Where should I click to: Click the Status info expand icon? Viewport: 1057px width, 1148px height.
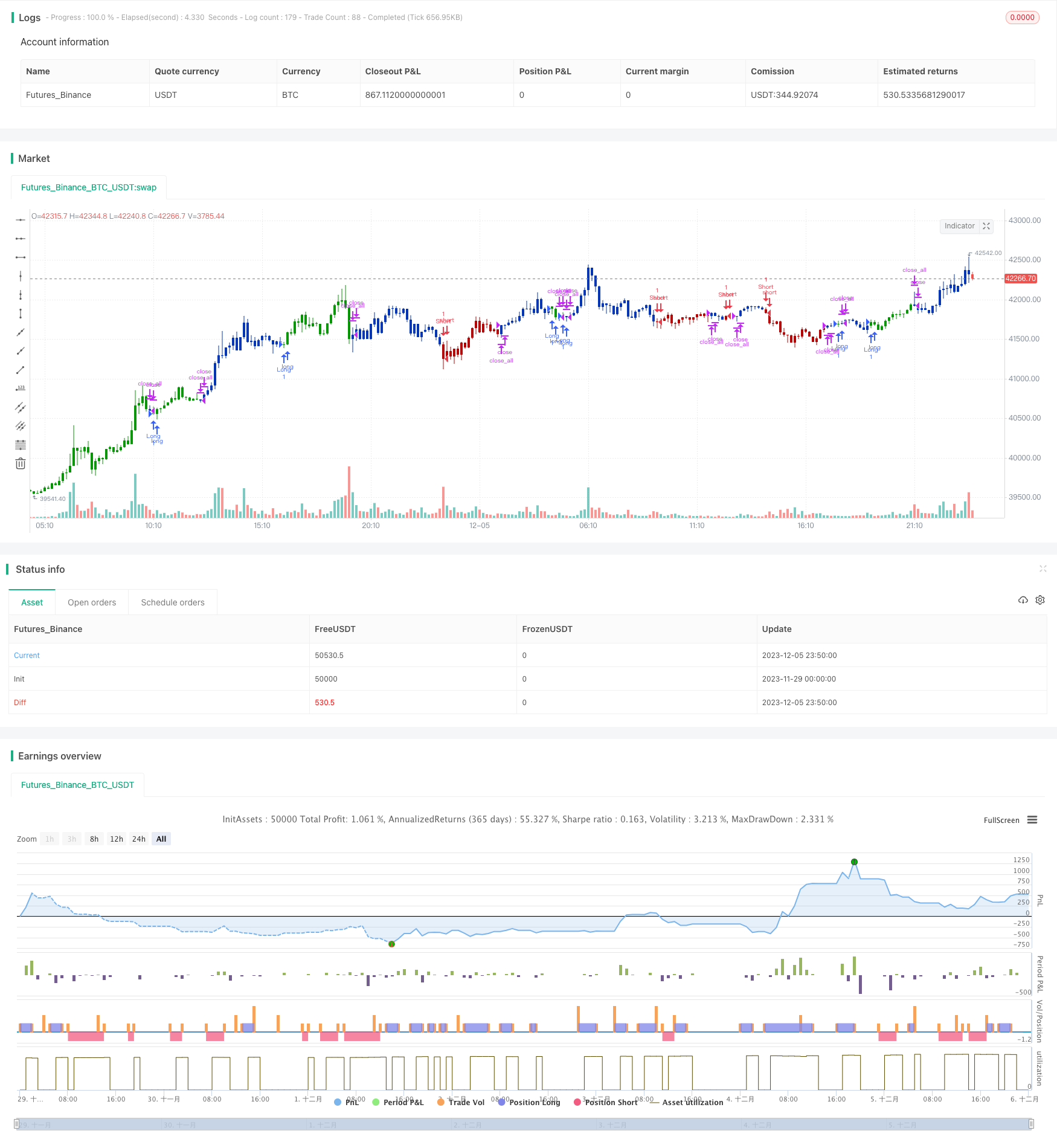1043,569
